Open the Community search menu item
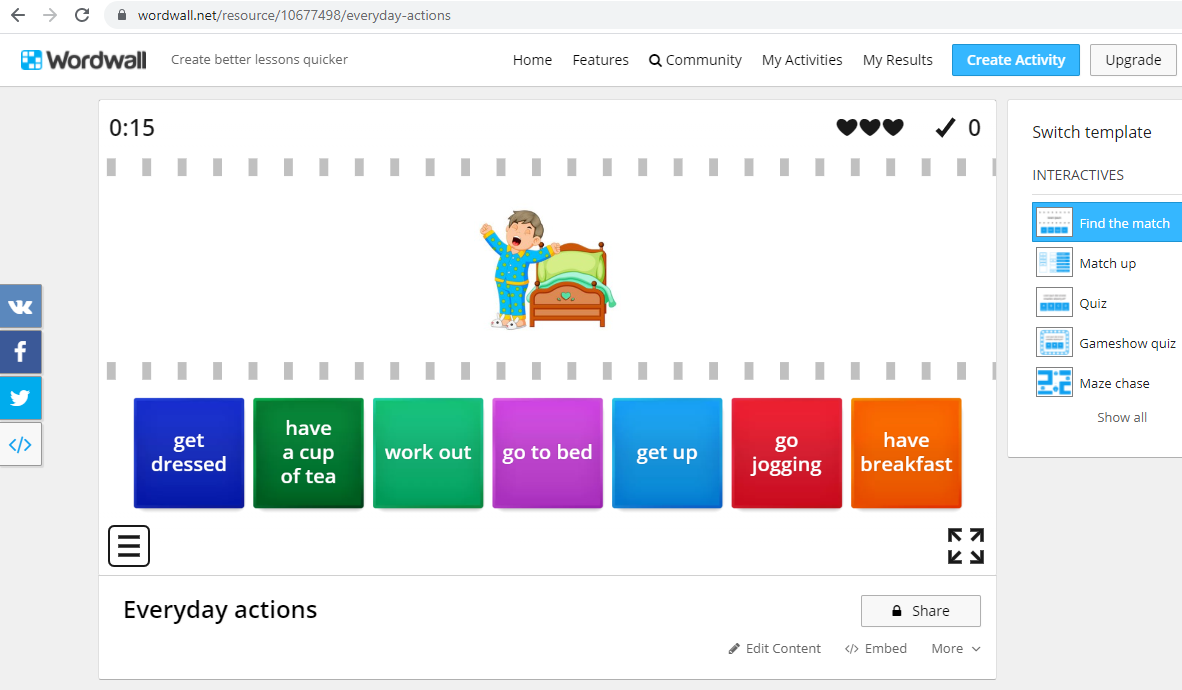The image size is (1182, 690). click(695, 60)
